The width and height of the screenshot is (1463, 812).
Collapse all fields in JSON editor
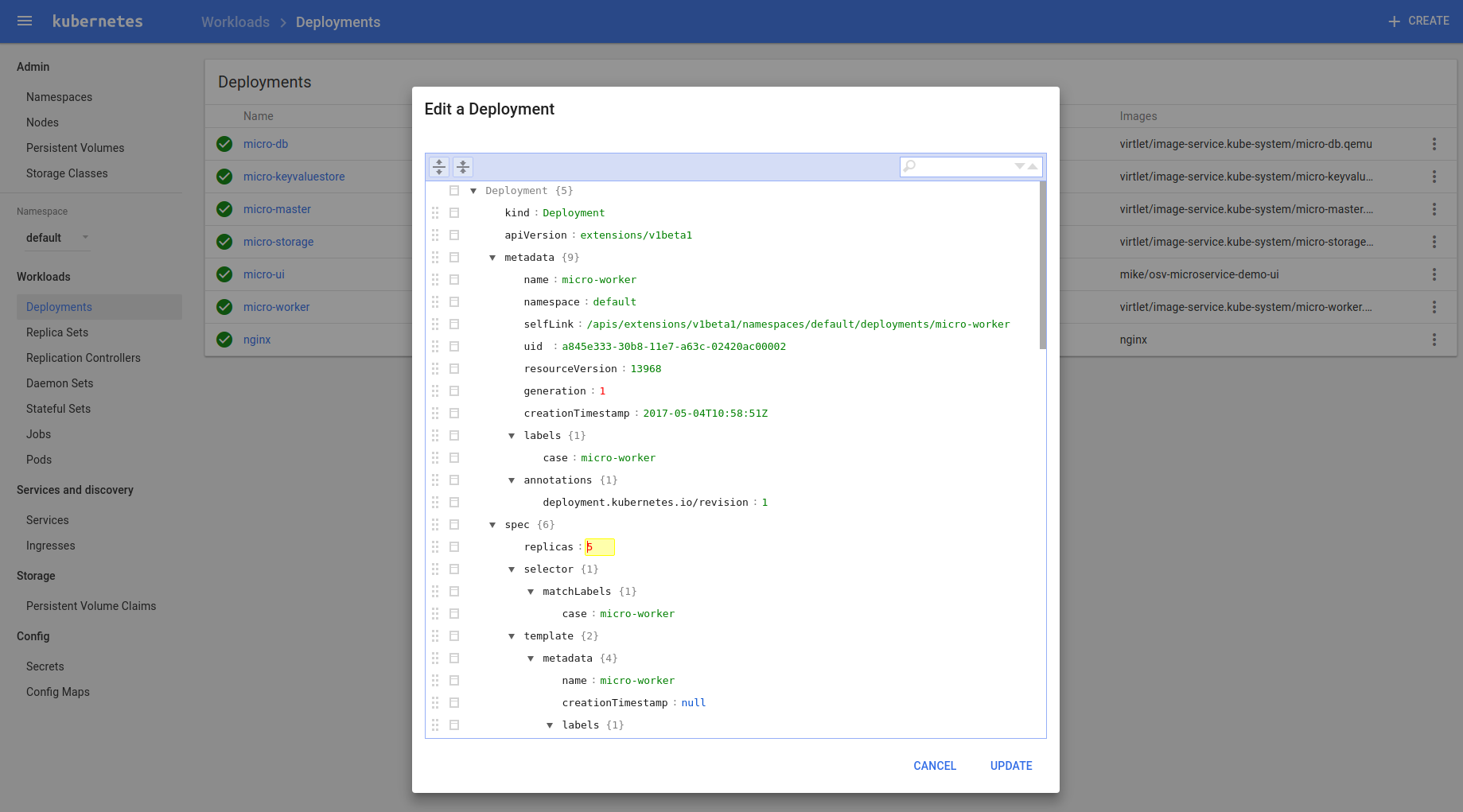coord(463,167)
